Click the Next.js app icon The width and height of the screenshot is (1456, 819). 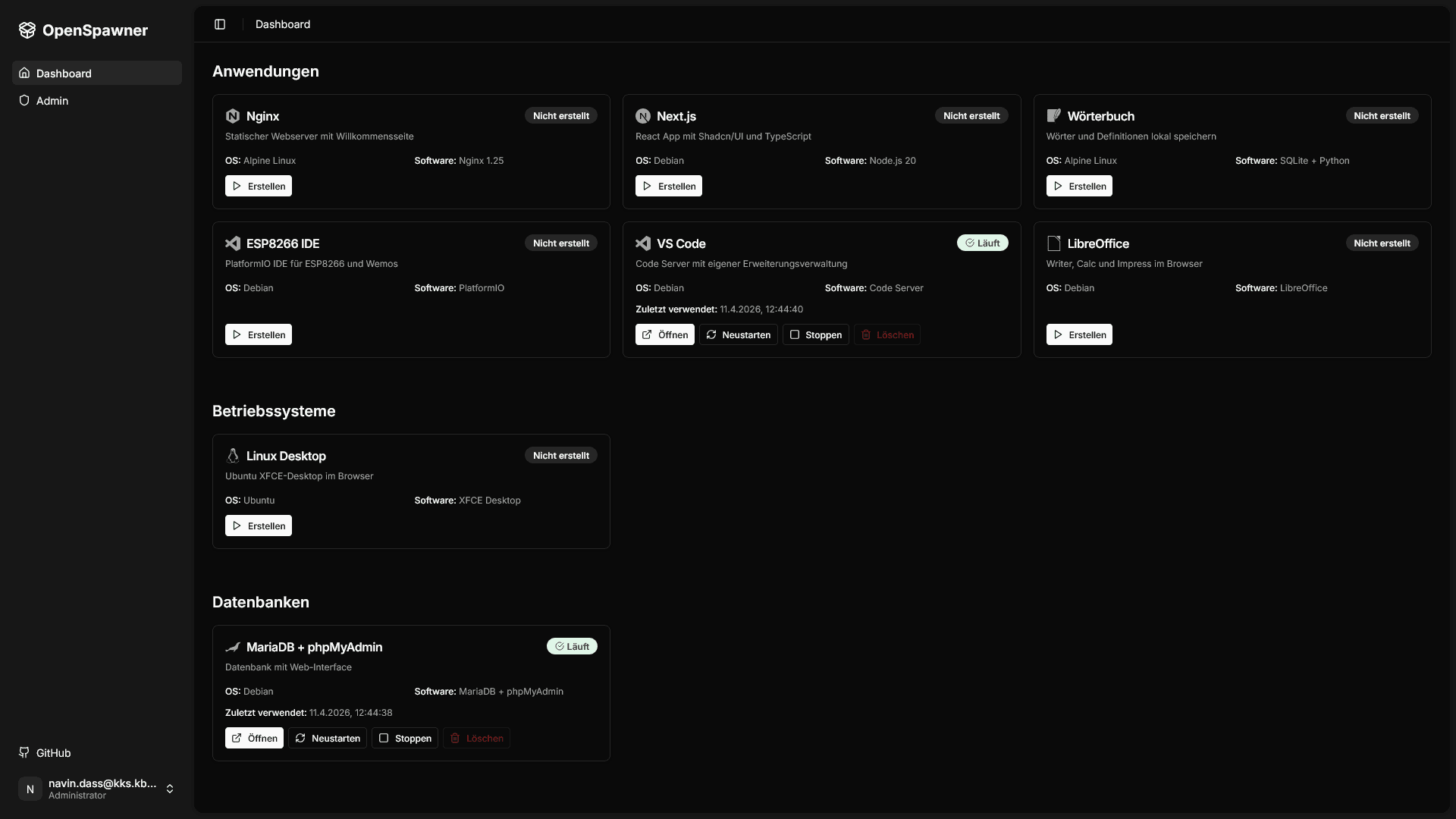pyautogui.click(x=643, y=116)
